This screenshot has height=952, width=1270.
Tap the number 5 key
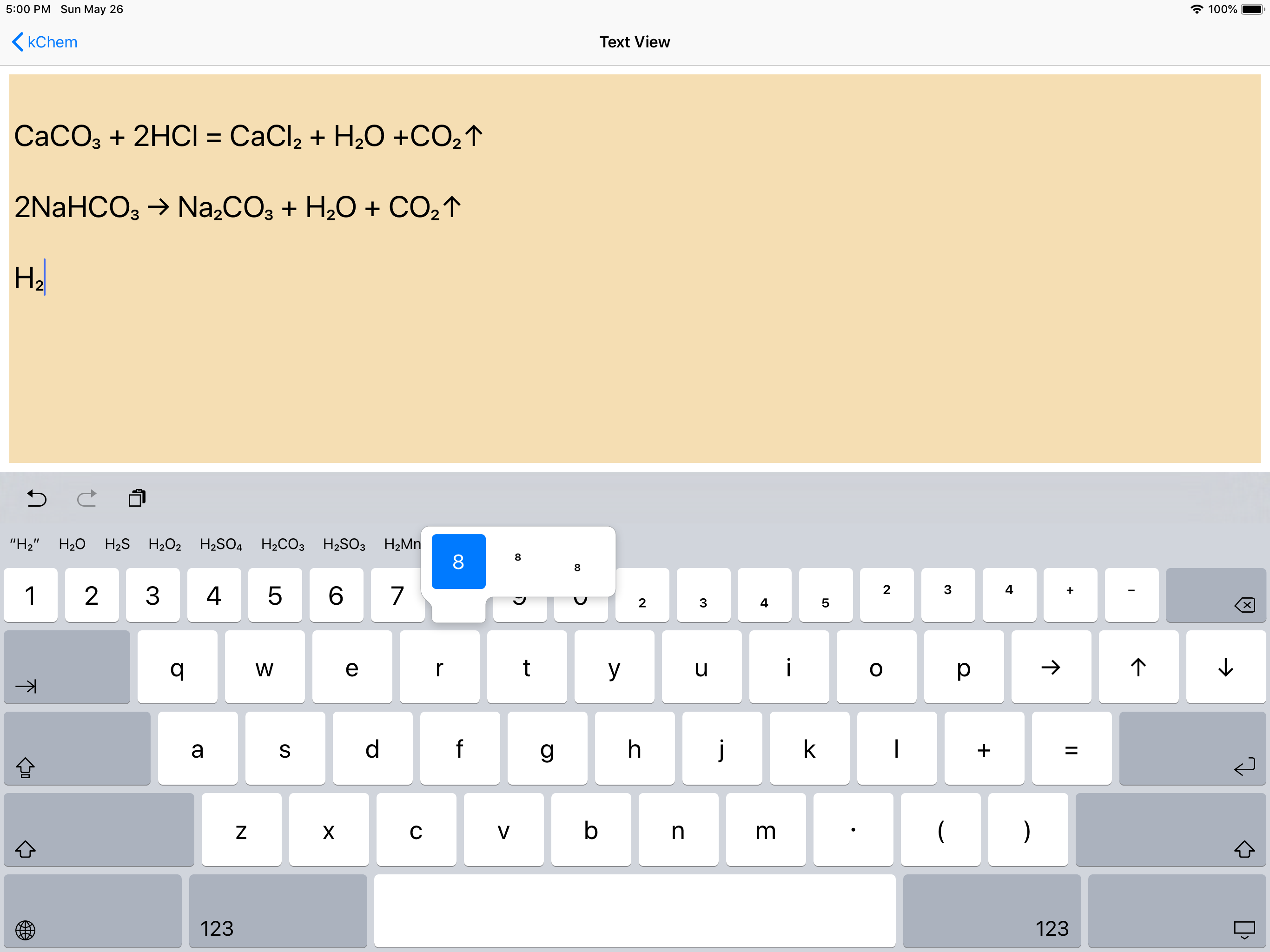coord(275,595)
